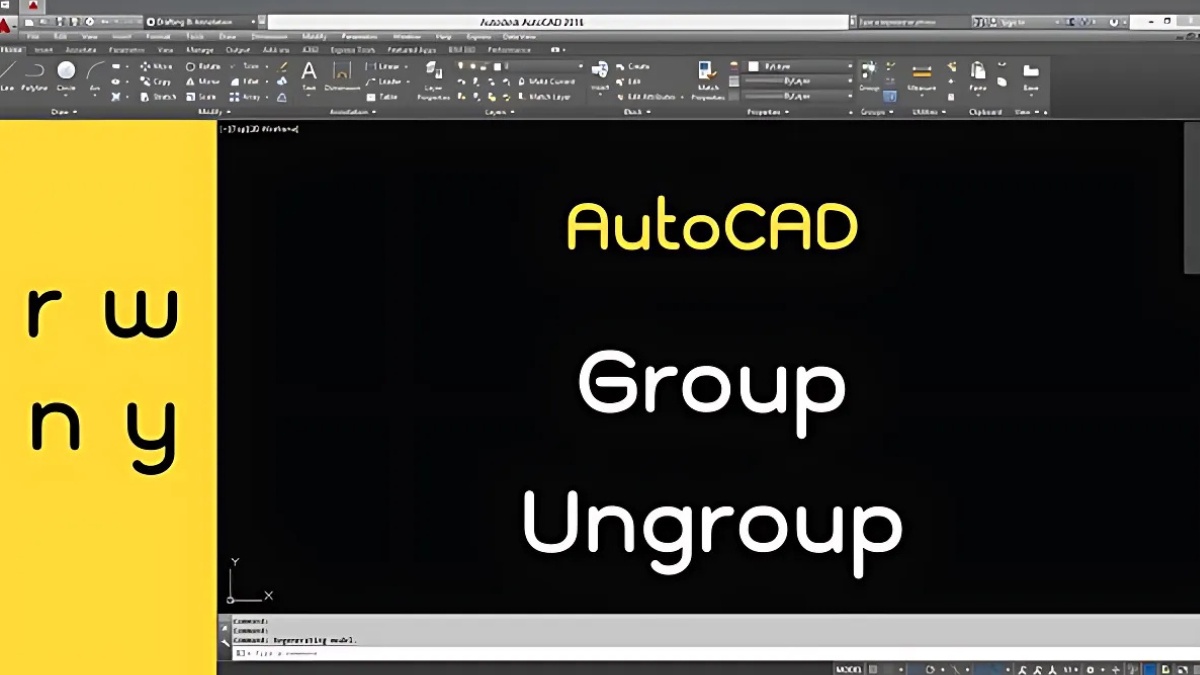Open the Window menu in menu bar
The height and width of the screenshot is (675, 1200).
407,36
